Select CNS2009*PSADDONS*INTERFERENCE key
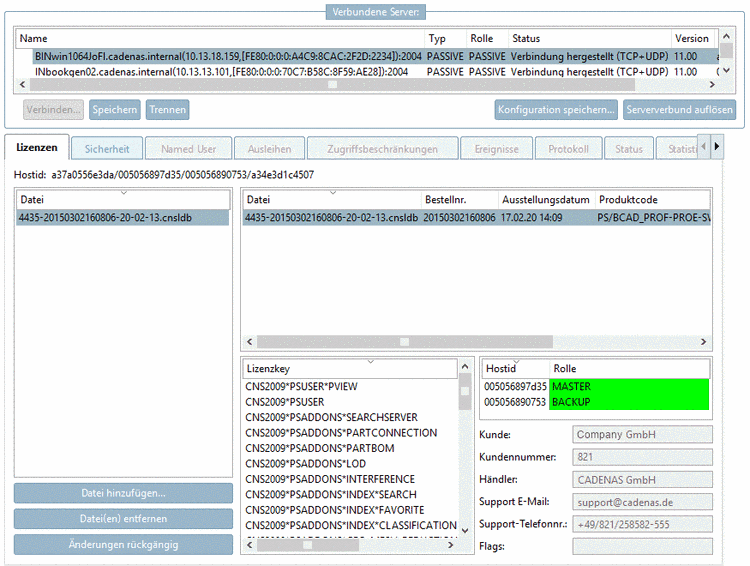Image resolution: width=750 pixels, height=566 pixels. point(350,479)
